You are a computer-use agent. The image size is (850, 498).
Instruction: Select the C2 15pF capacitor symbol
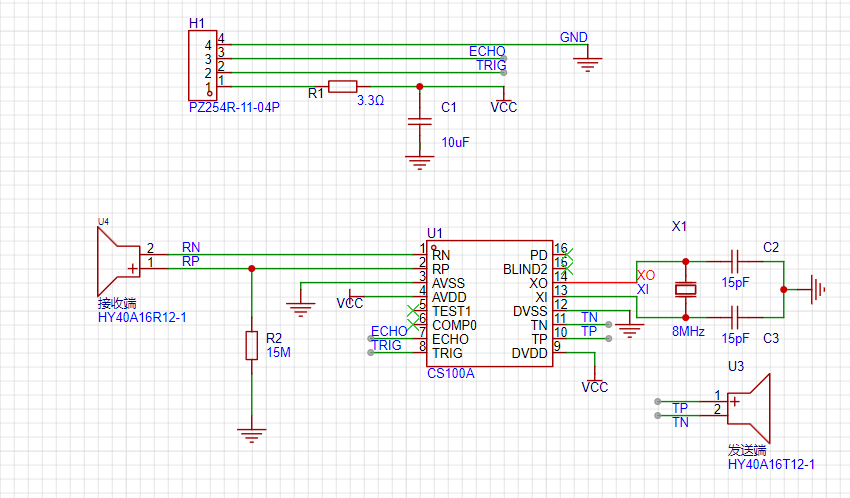point(735,262)
